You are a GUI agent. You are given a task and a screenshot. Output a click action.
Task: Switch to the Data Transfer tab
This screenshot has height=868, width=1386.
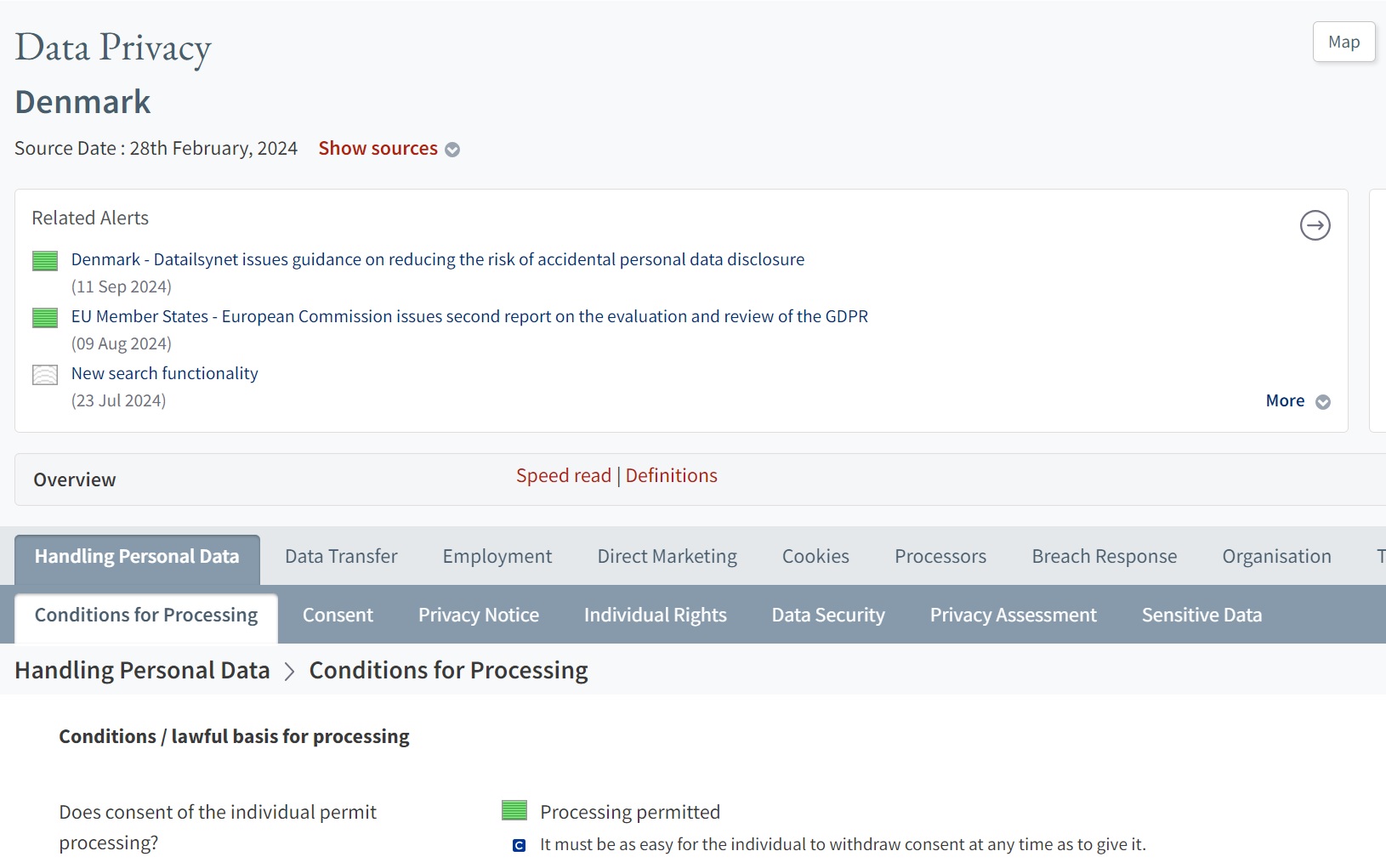coord(341,557)
